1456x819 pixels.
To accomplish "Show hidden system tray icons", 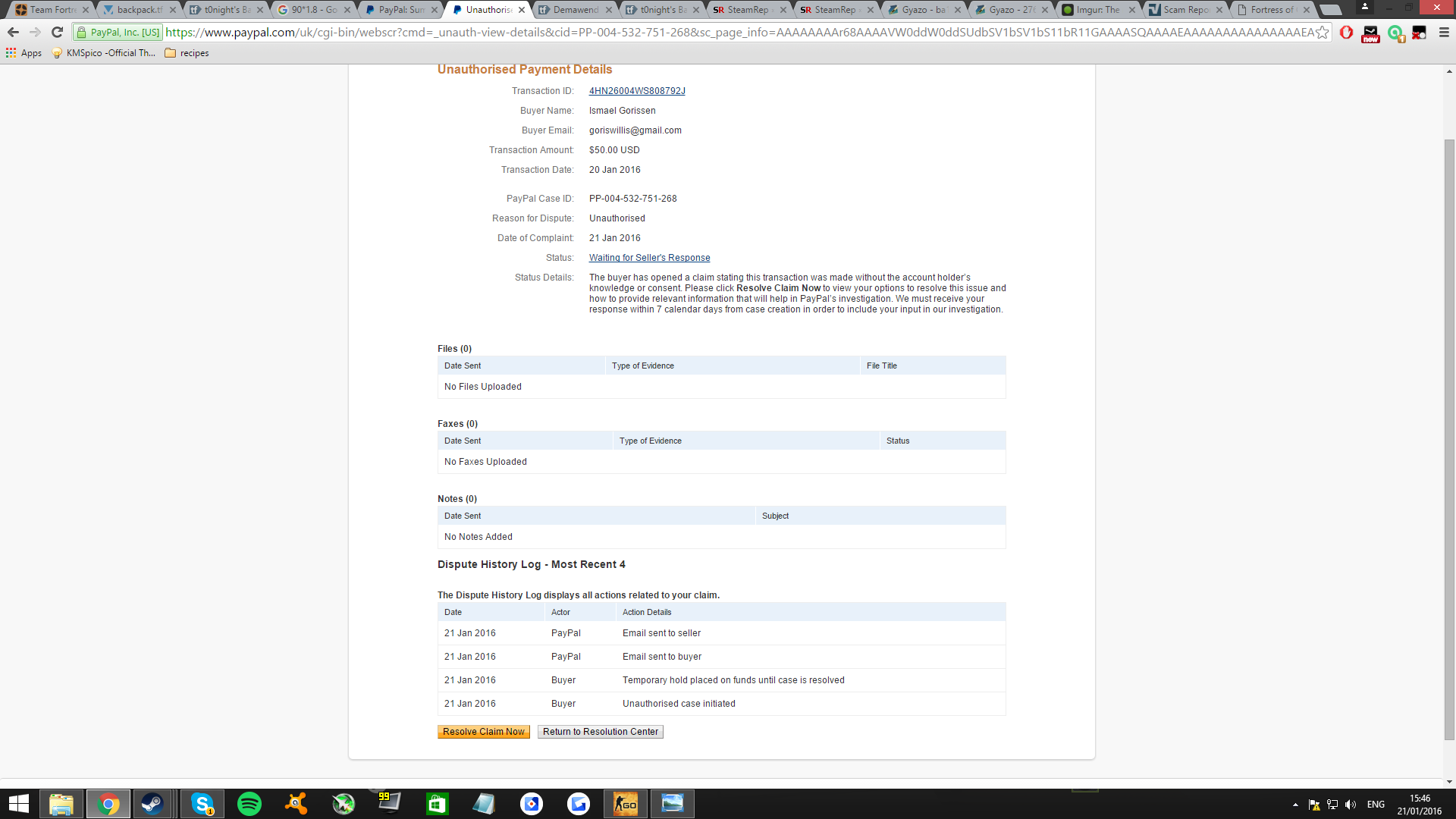I will tap(1295, 805).
